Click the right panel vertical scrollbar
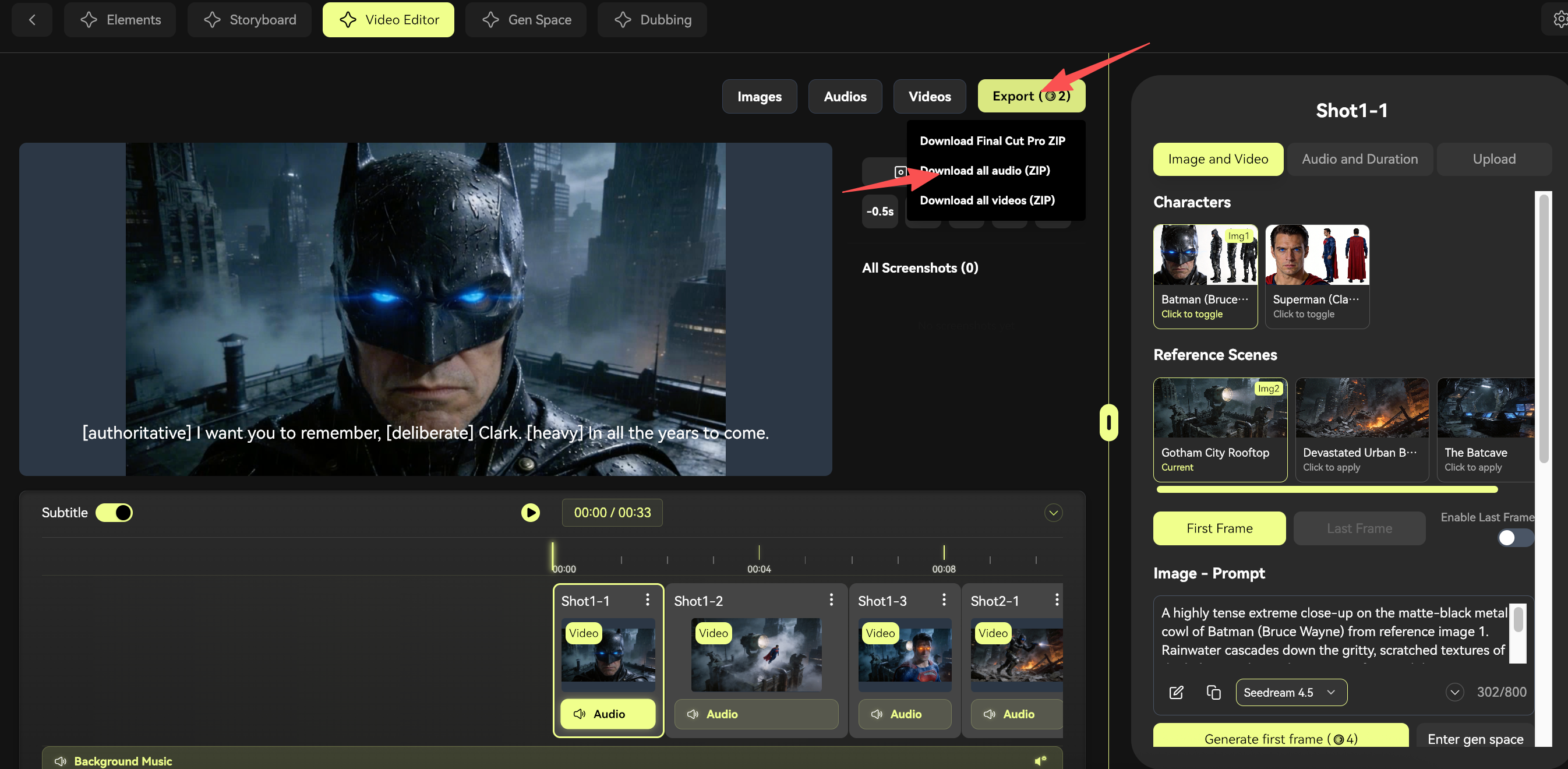The width and height of the screenshot is (1568, 769). click(1543, 329)
